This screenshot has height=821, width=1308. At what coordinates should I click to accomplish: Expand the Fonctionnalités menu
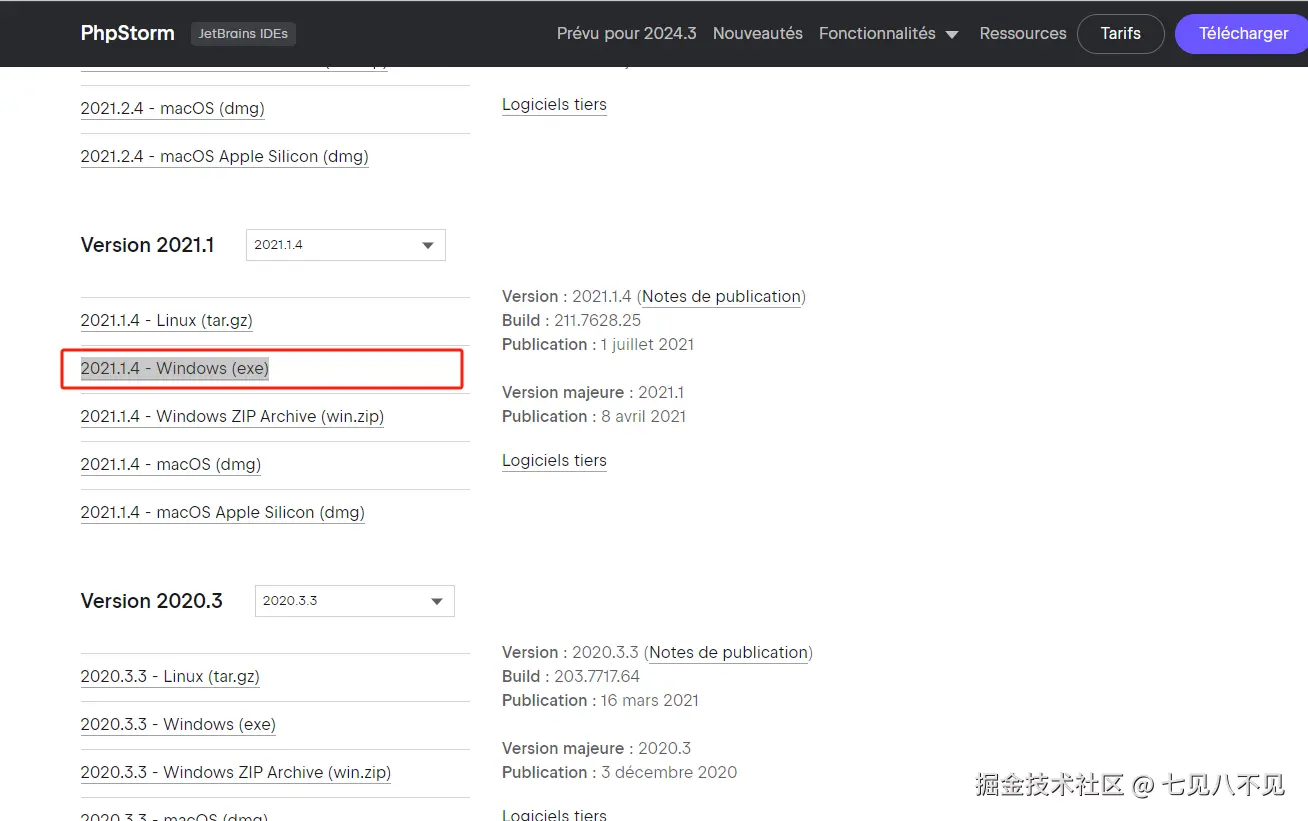tap(888, 33)
